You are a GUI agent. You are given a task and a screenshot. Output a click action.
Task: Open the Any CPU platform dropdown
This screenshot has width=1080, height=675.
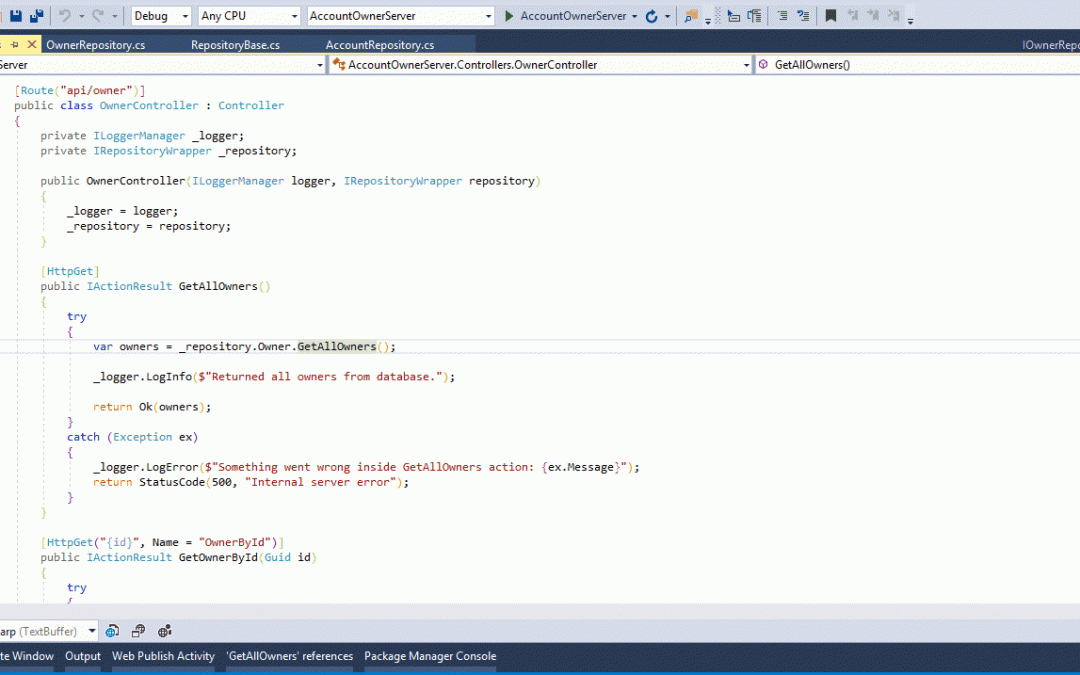pos(249,16)
